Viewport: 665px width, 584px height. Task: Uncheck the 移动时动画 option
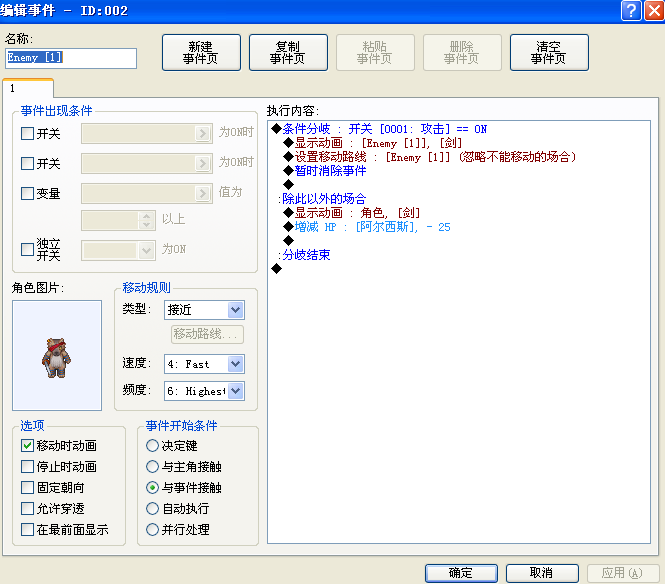28,445
